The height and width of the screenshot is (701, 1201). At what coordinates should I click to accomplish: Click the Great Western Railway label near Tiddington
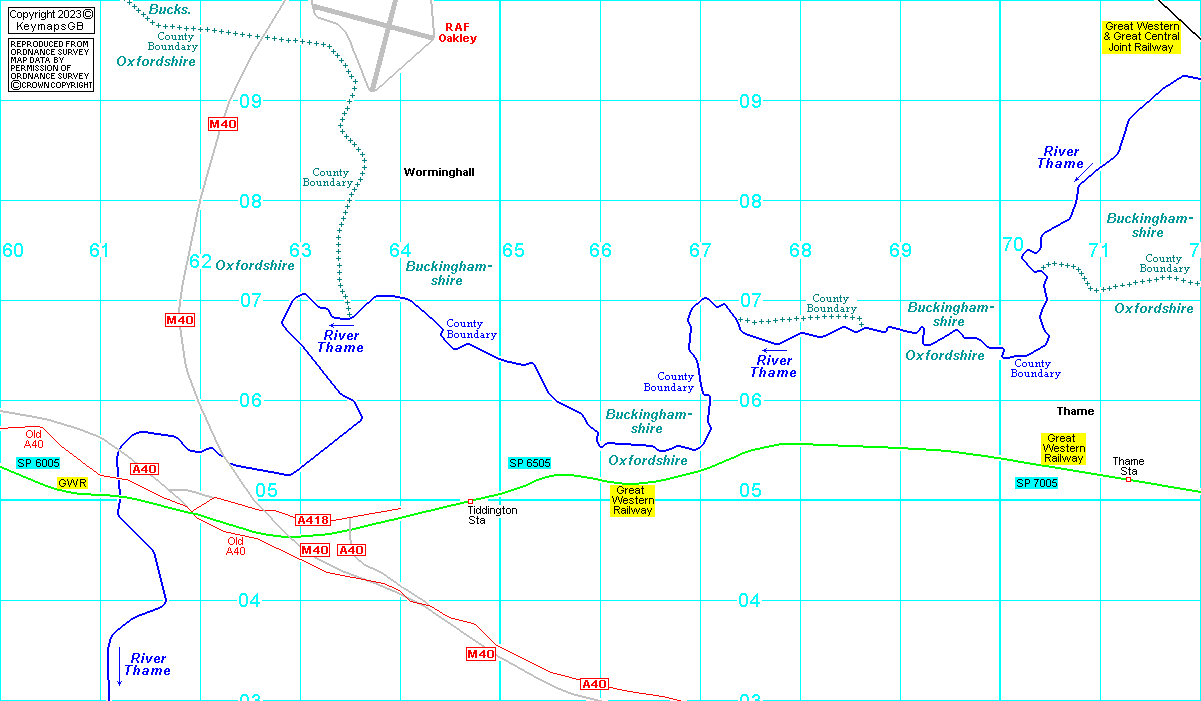633,500
